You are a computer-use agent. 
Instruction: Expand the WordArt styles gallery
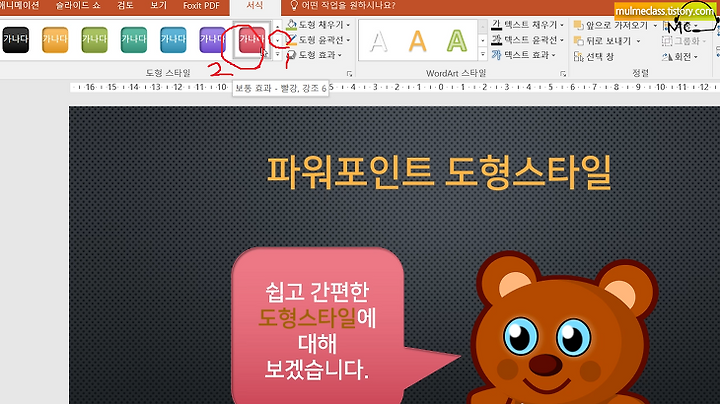pos(483,54)
